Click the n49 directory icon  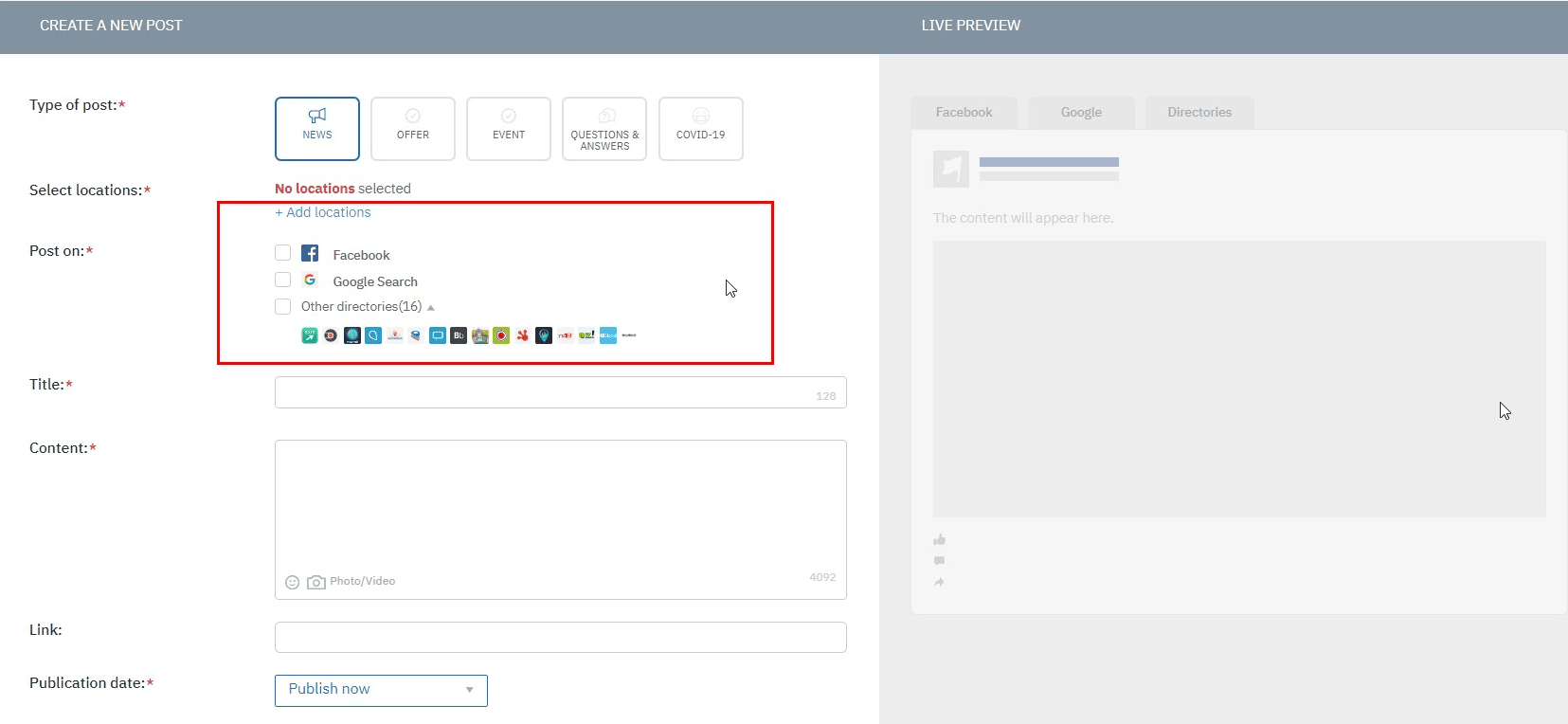[x=566, y=335]
